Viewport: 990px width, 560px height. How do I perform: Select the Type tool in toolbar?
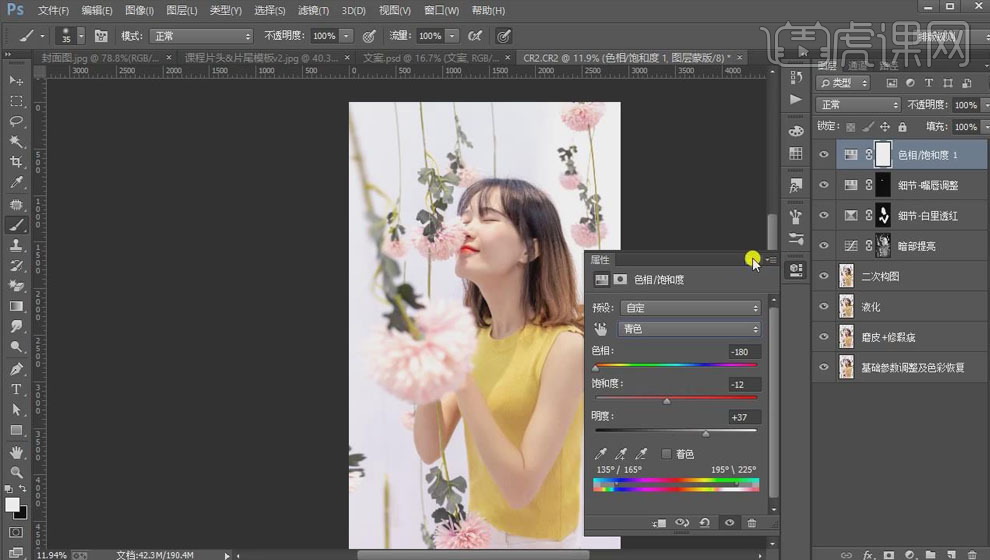coord(16,389)
